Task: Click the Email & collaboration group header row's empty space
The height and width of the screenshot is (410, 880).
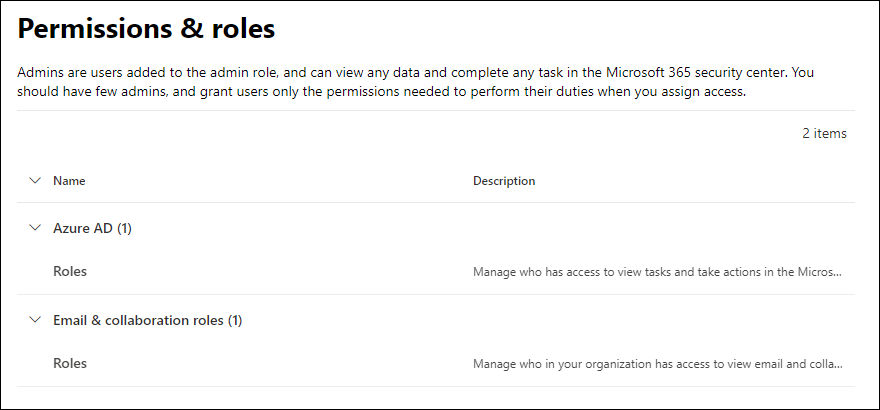Action: coord(550,320)
